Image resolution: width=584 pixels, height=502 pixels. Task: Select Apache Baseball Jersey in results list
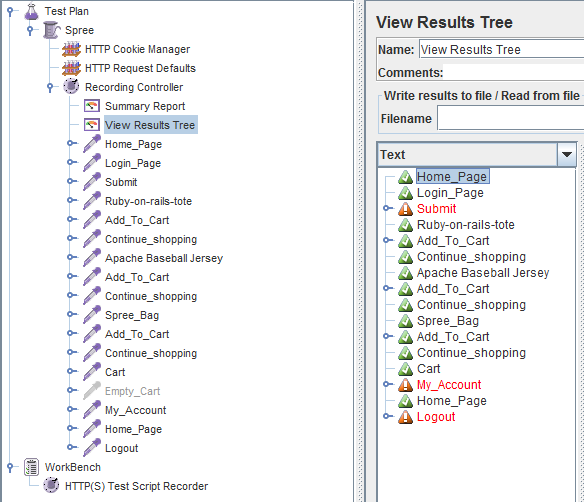click(x=483, y=273)
